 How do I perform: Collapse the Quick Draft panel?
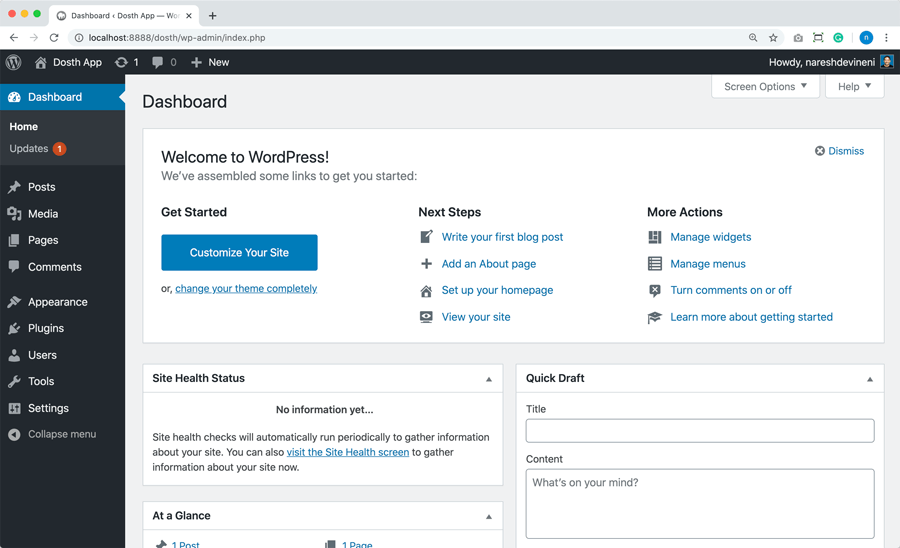point(870,379)
